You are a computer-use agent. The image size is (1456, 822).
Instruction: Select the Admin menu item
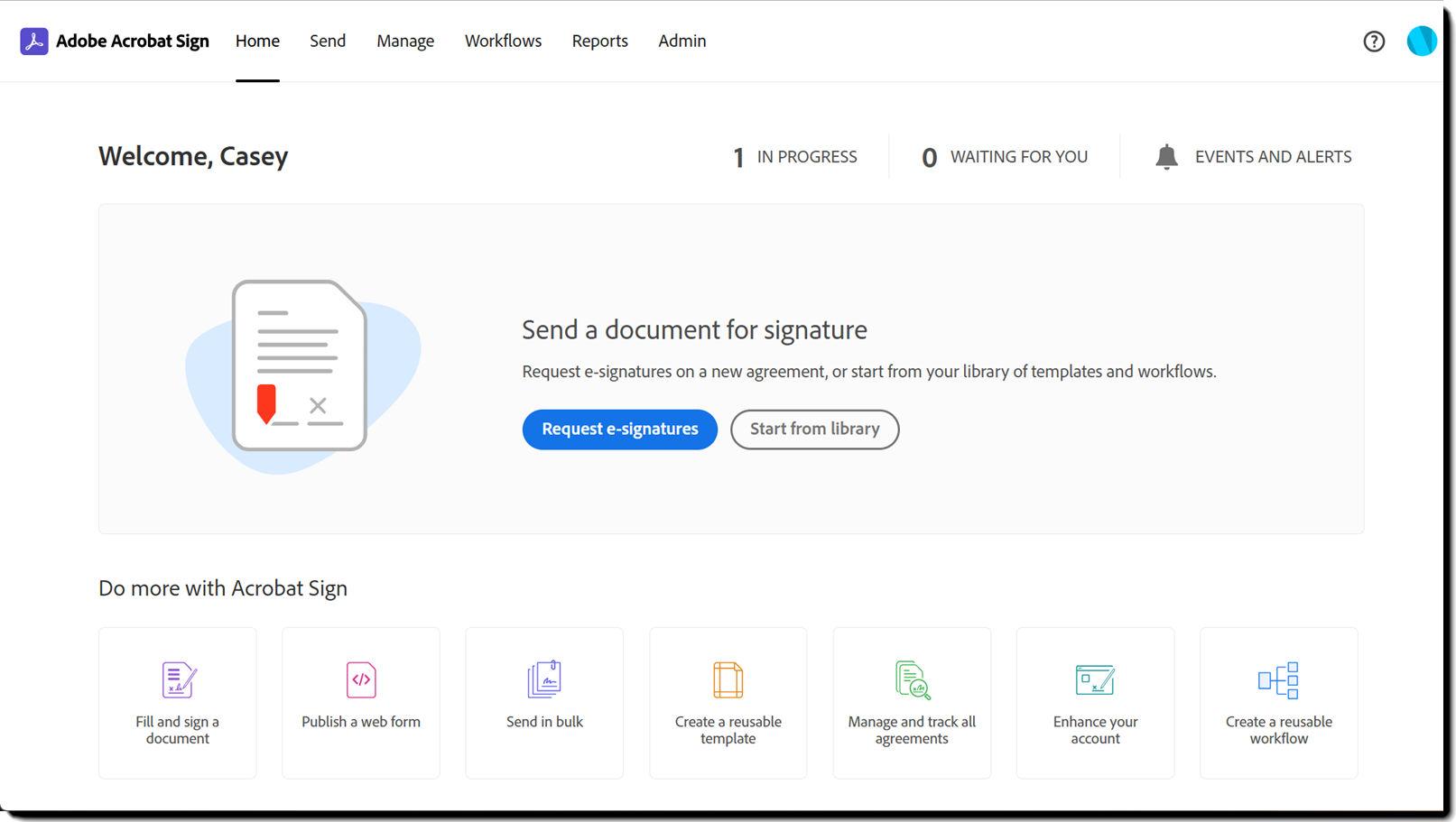tap(682, 41)
